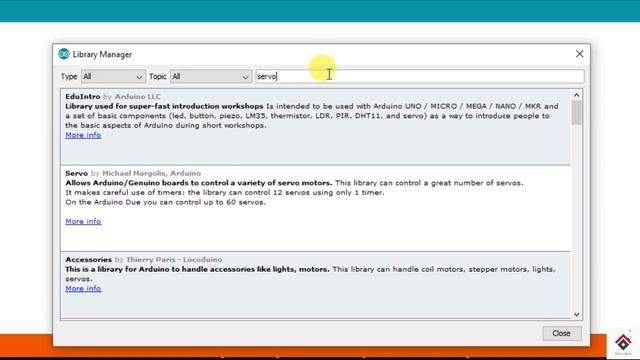Click the library search field containing servo
This screenshot has width=640, height=360.
[x=420, y=76]
